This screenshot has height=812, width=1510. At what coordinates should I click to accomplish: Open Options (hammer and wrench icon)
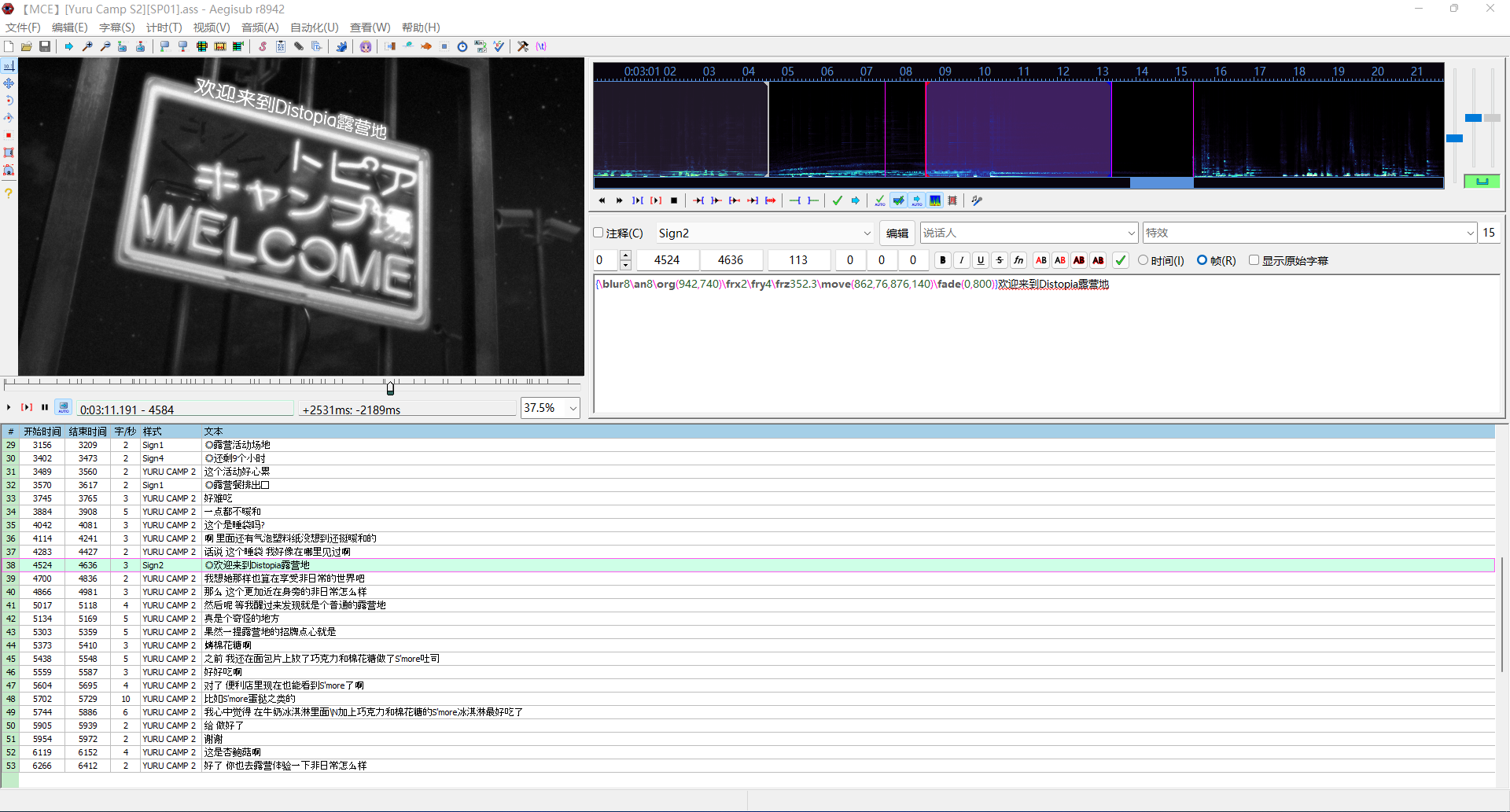523,46
